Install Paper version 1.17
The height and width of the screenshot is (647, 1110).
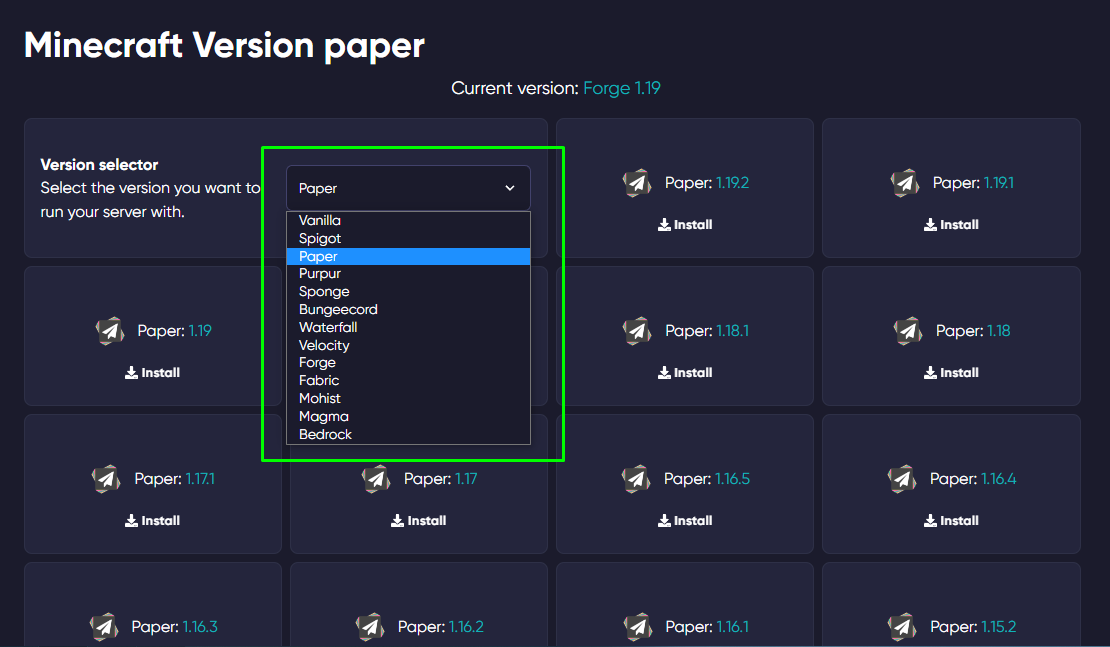pyautogui.click(x=418, y=520)
